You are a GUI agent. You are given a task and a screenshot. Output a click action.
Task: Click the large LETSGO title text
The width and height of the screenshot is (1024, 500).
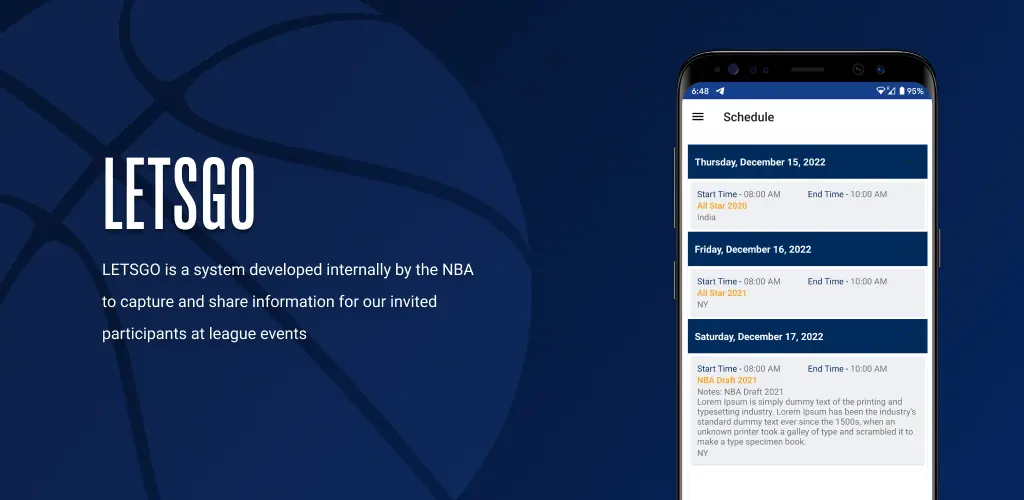[x=180, y=194]
